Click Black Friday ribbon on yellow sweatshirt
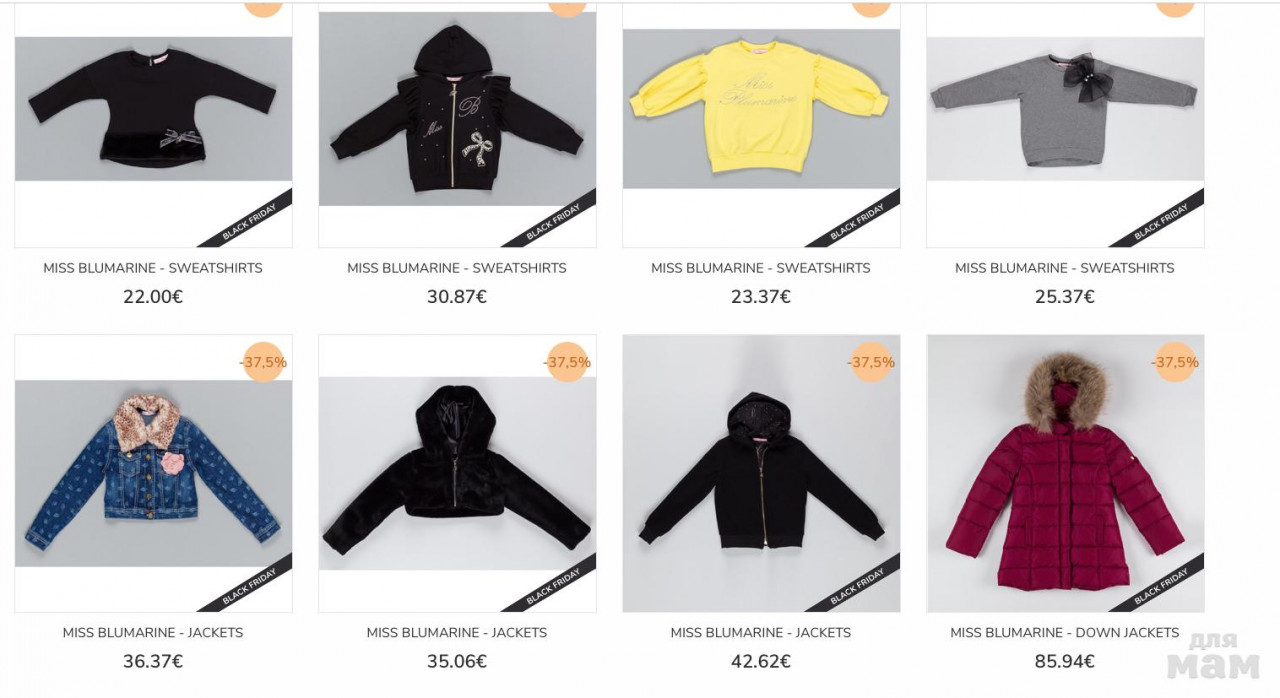Viewport: 1280px width, 698px height. tap(858, 222)
